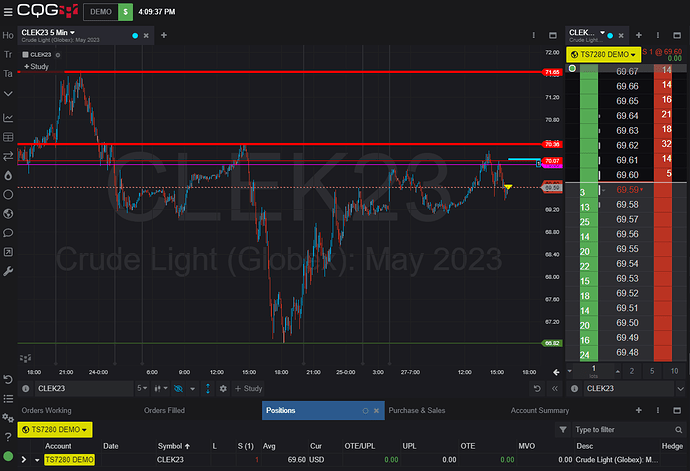This screenshot has height=471, width=690.
Task: Open the TS7280 DEMO account dropdown in Positions
Action: (55, 430)
